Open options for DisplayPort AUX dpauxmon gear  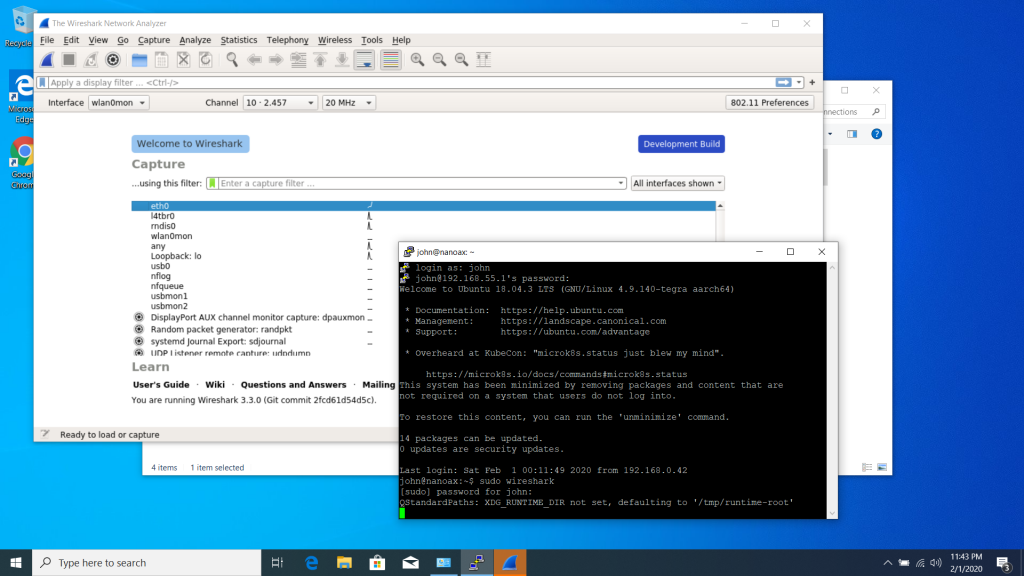click(x=139, y=317)
